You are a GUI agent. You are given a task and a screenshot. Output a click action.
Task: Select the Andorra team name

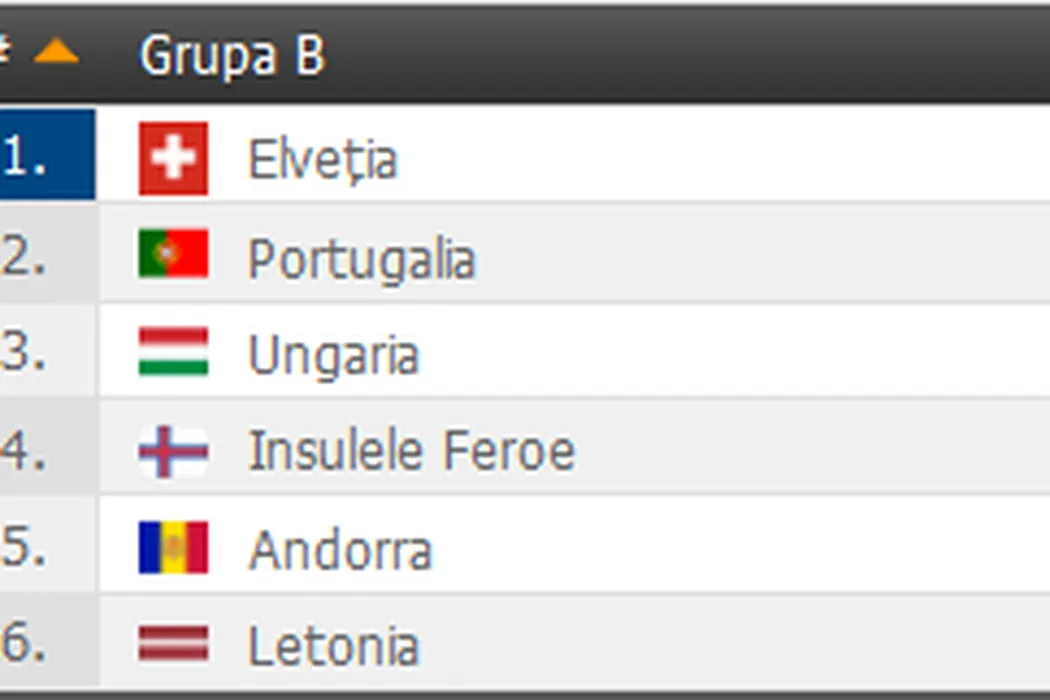coord(340,550)
